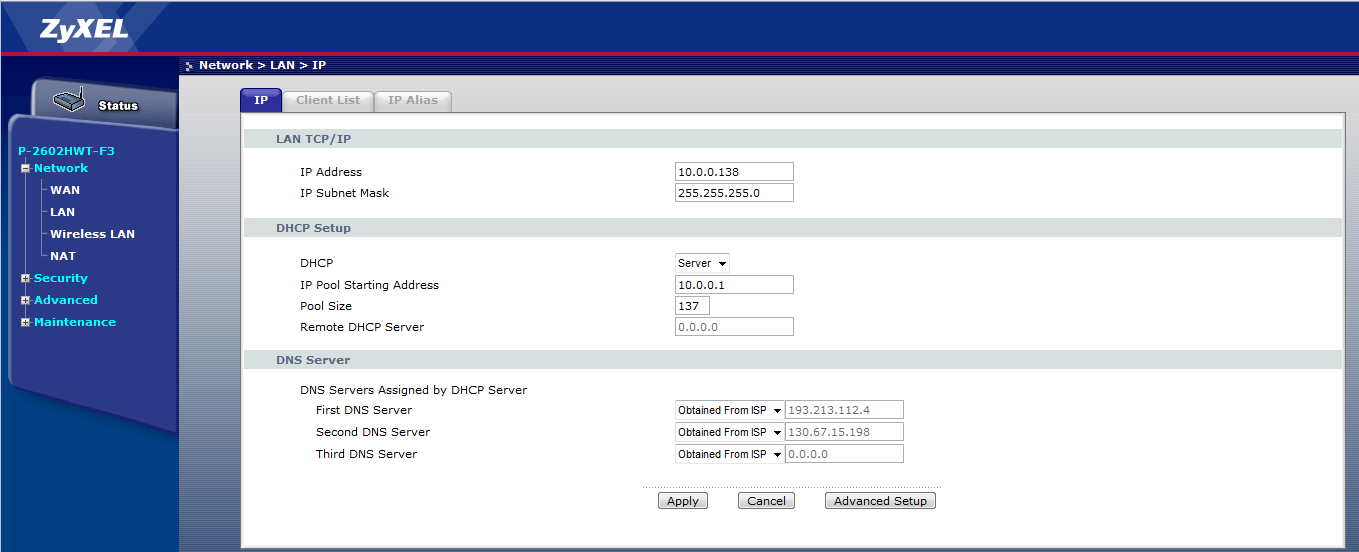The height and width of the screenshot is (552, 1359).
Task: Click the IP Address input field
Action: (x=734, y=172)
